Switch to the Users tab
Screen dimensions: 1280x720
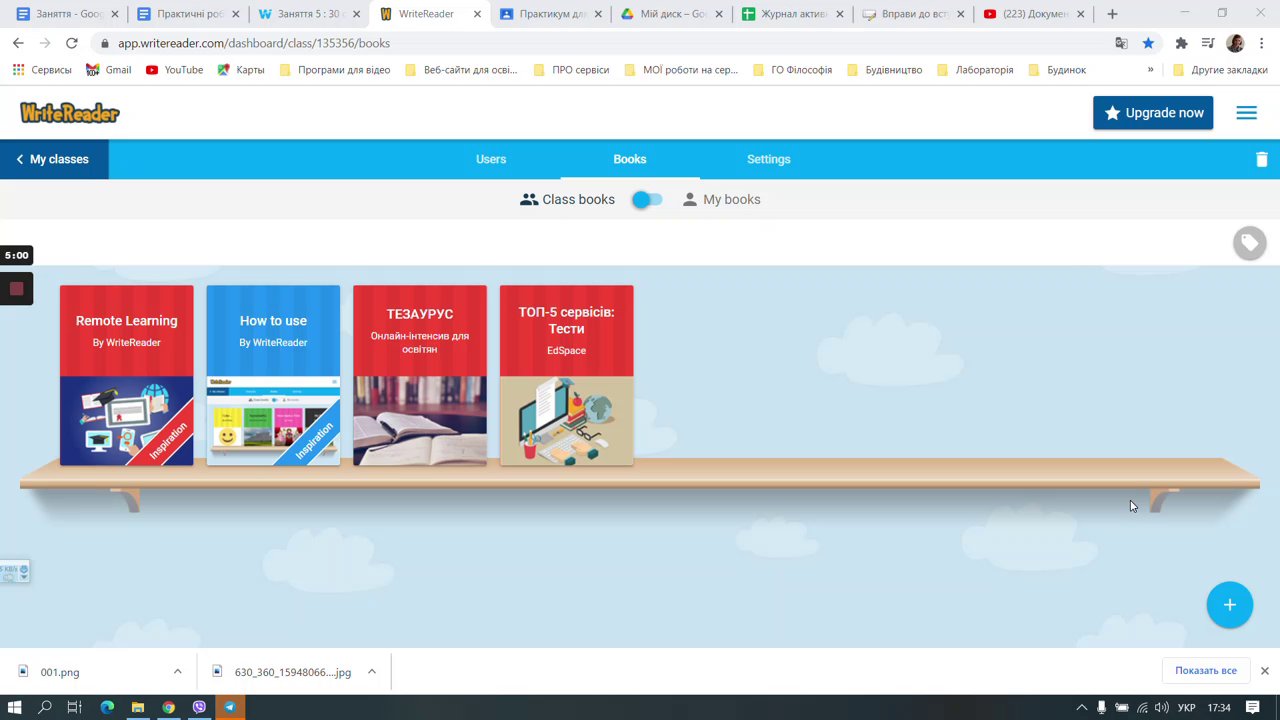tap(491, 159)
